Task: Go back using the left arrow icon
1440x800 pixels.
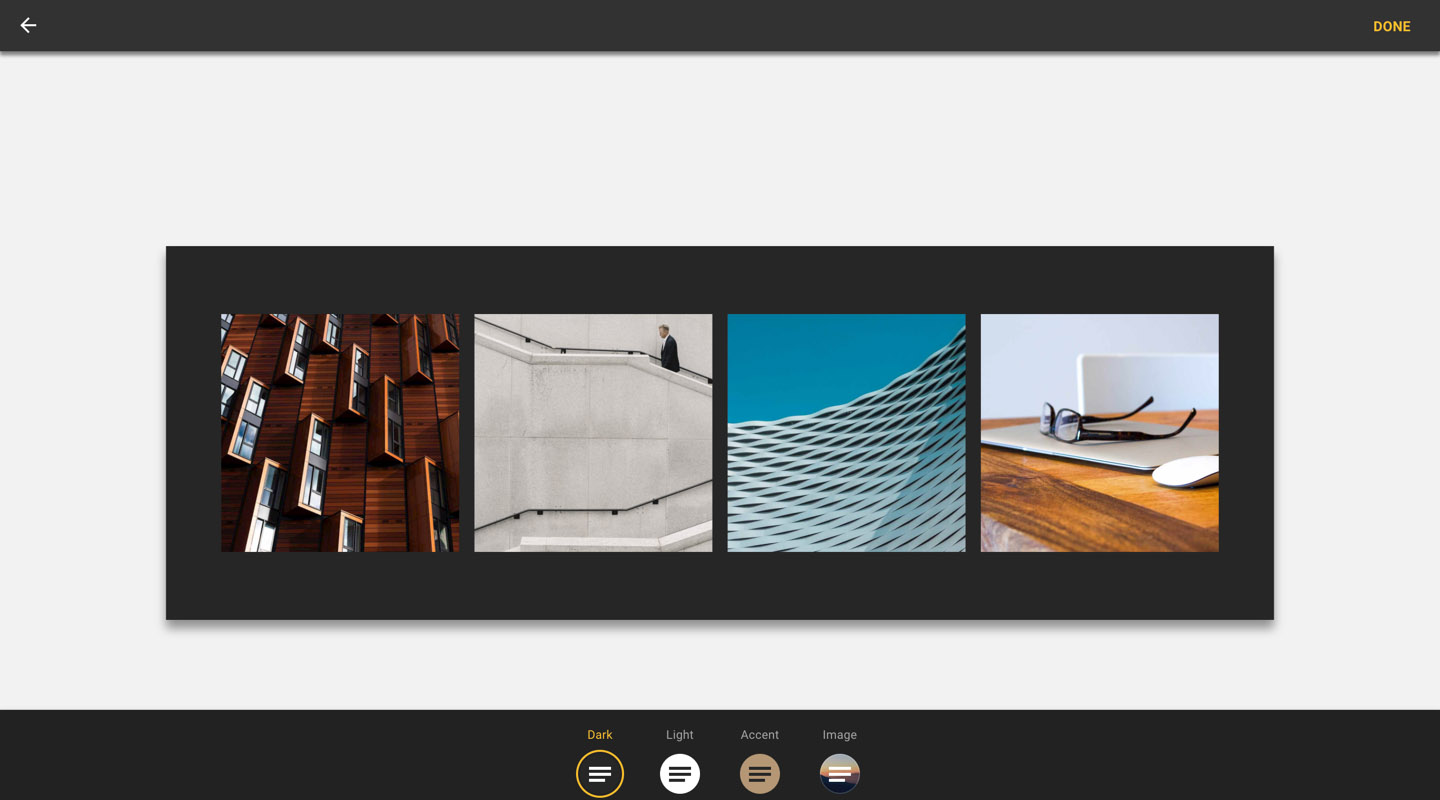Action: [28, 25]
